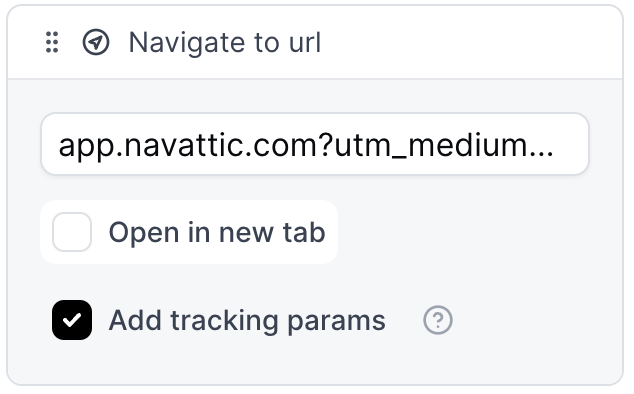This screenshot has height=394, width=634.
Task: Show help for Add tracking params
Action: tap(438, 320)
